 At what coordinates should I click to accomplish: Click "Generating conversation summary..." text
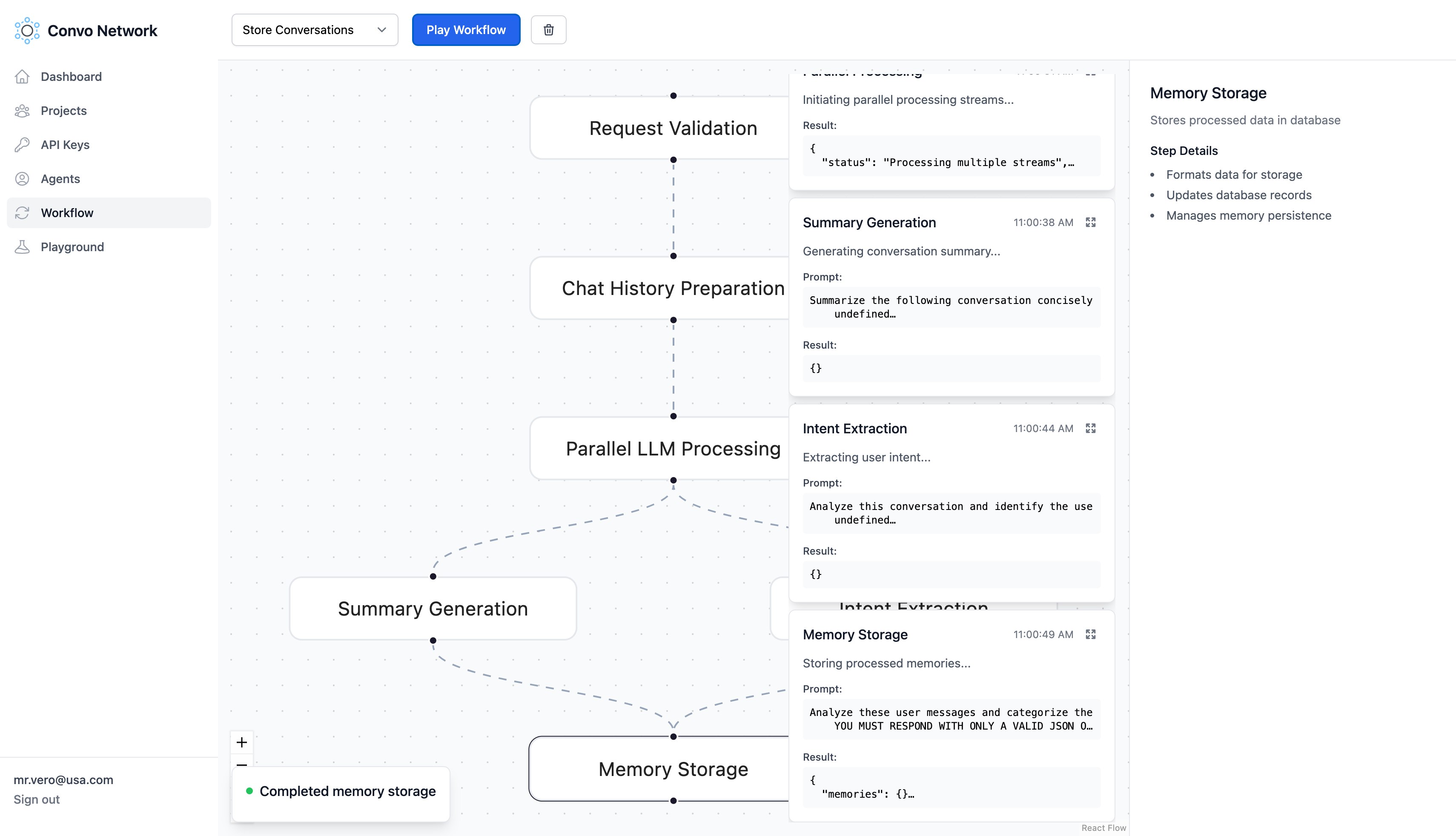pos(901,252)
